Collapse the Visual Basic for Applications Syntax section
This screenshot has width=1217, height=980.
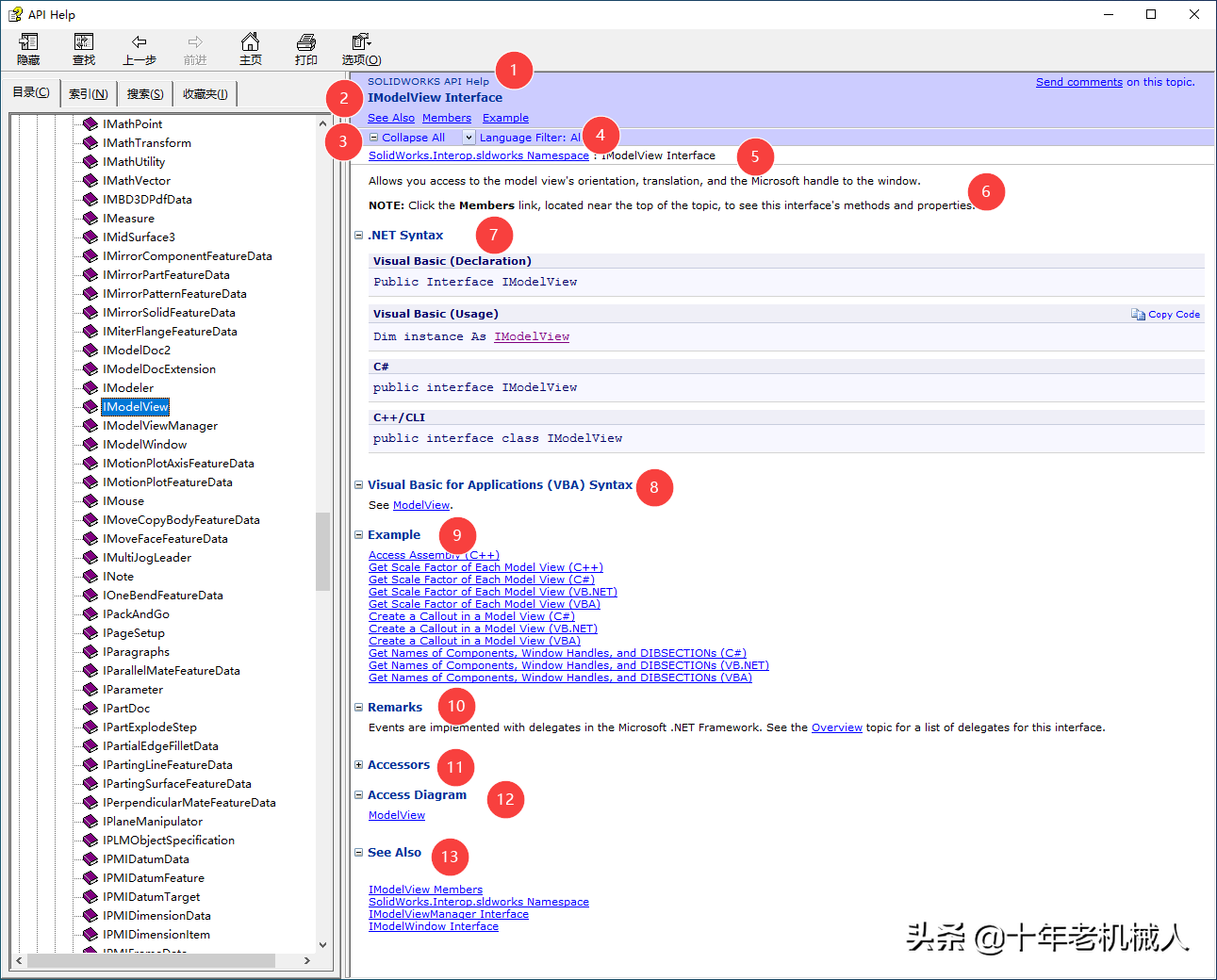tap(358, 485)
